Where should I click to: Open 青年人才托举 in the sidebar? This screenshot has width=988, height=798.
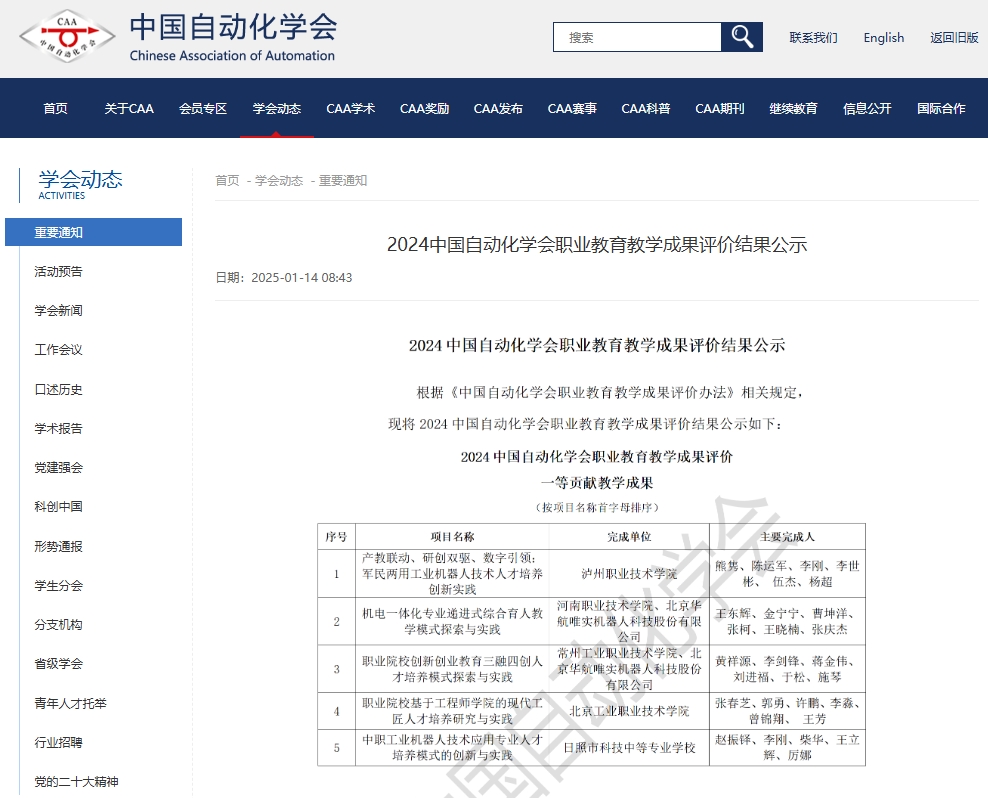coord(71,703)
